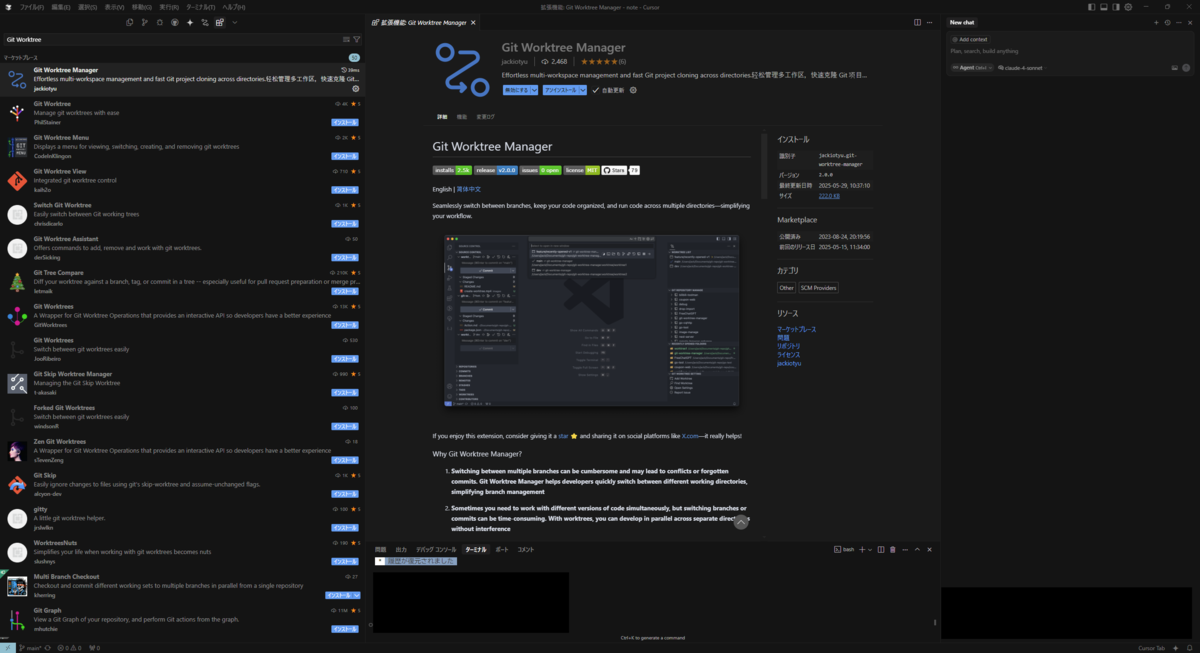
Task: Expand the additional views chevron in sidebar header
Action: point(235,22)
